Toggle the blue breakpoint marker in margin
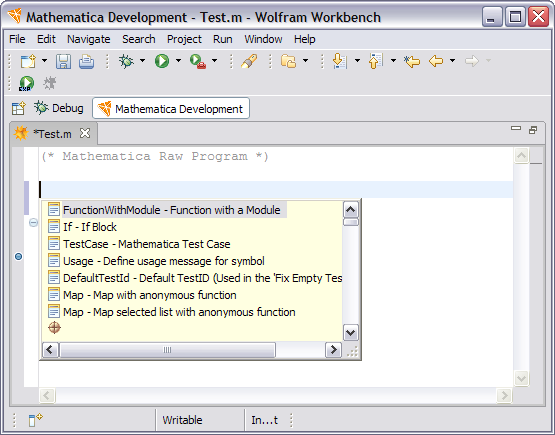The height and width of the screenshot is (435, 555). pos(18,256)
